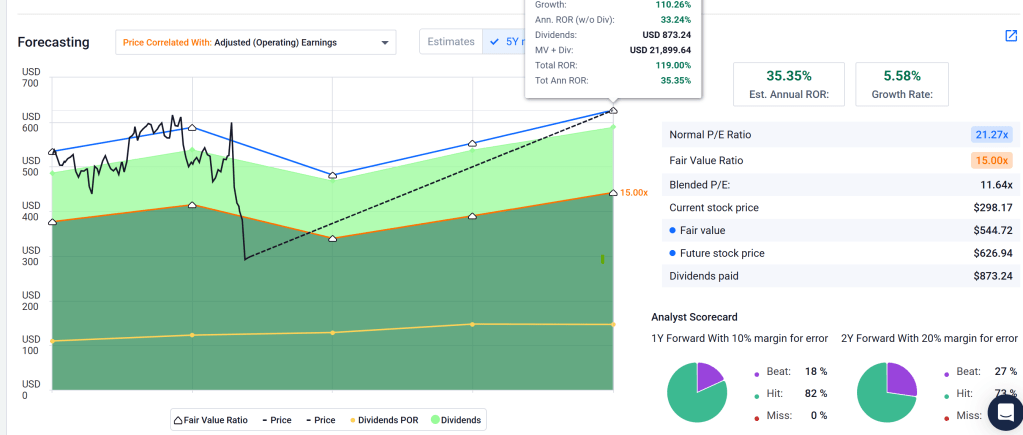1023x435 pixels.
Task: Click the orange 15.00x line label on chart
Action: (634, 193)
